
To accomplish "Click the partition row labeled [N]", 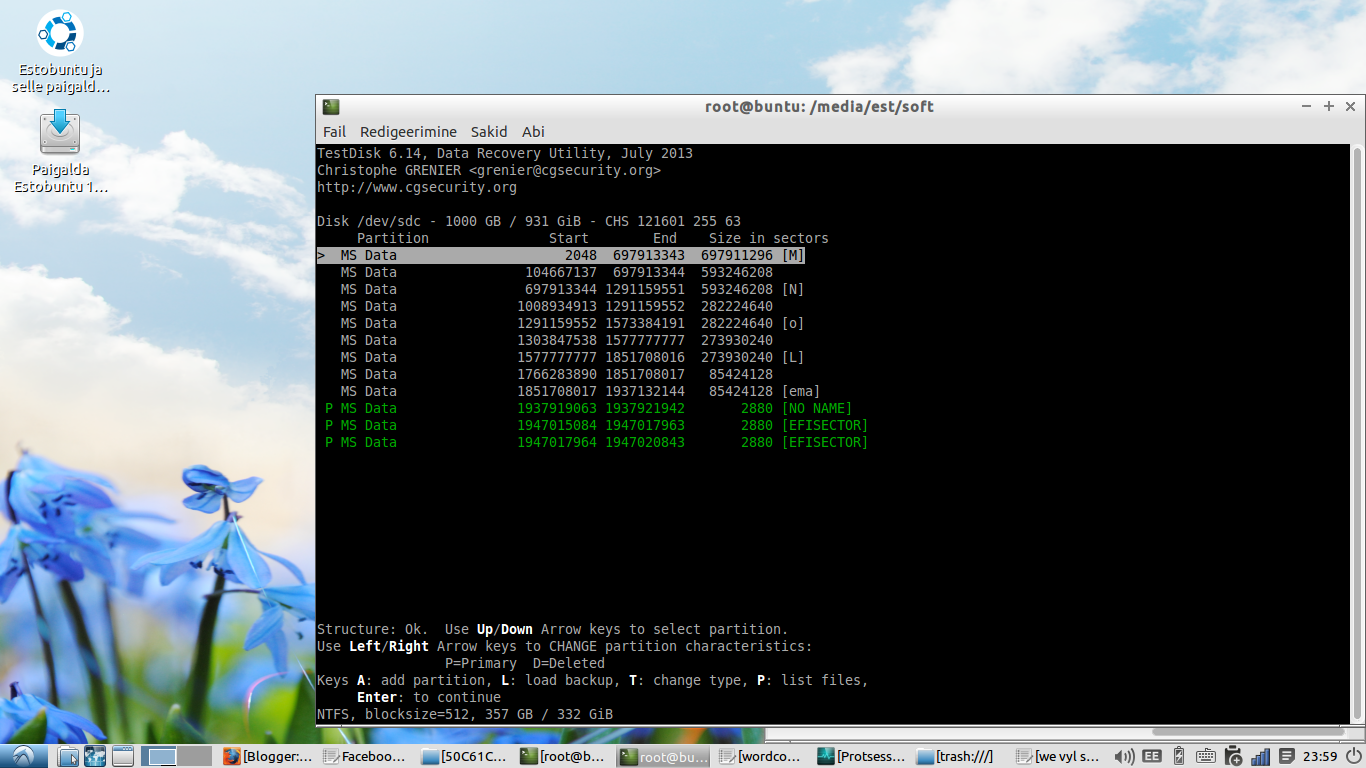I will tap(573, 290).
